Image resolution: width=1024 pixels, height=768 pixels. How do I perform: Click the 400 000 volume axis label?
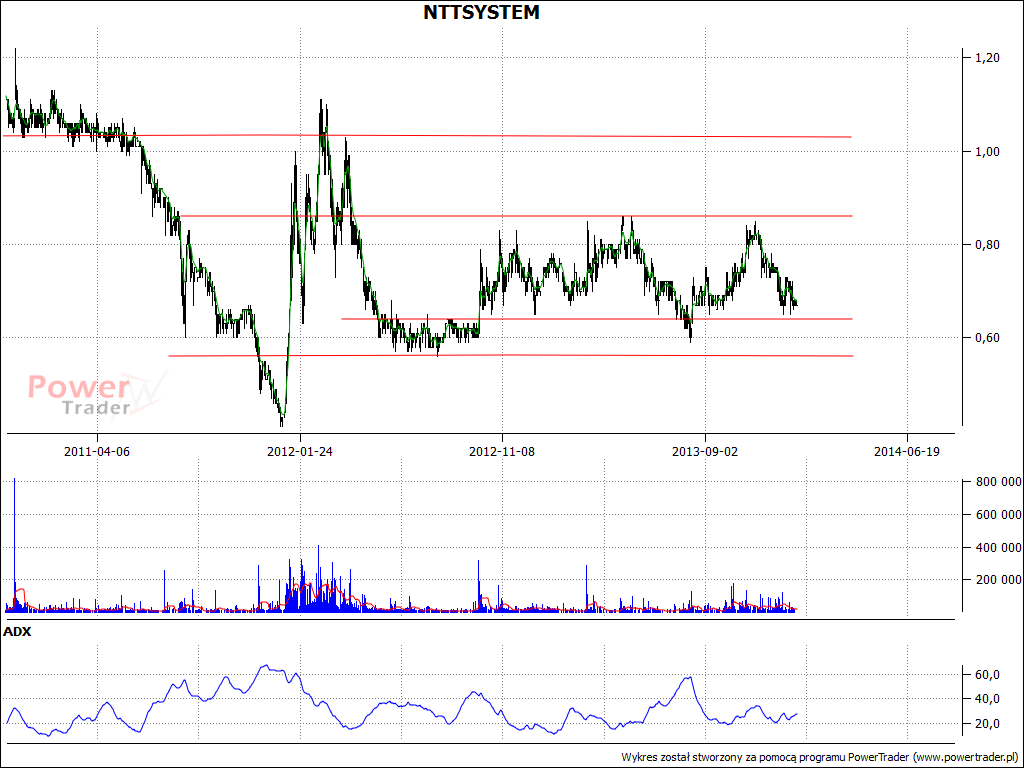(x=999, y=547)
